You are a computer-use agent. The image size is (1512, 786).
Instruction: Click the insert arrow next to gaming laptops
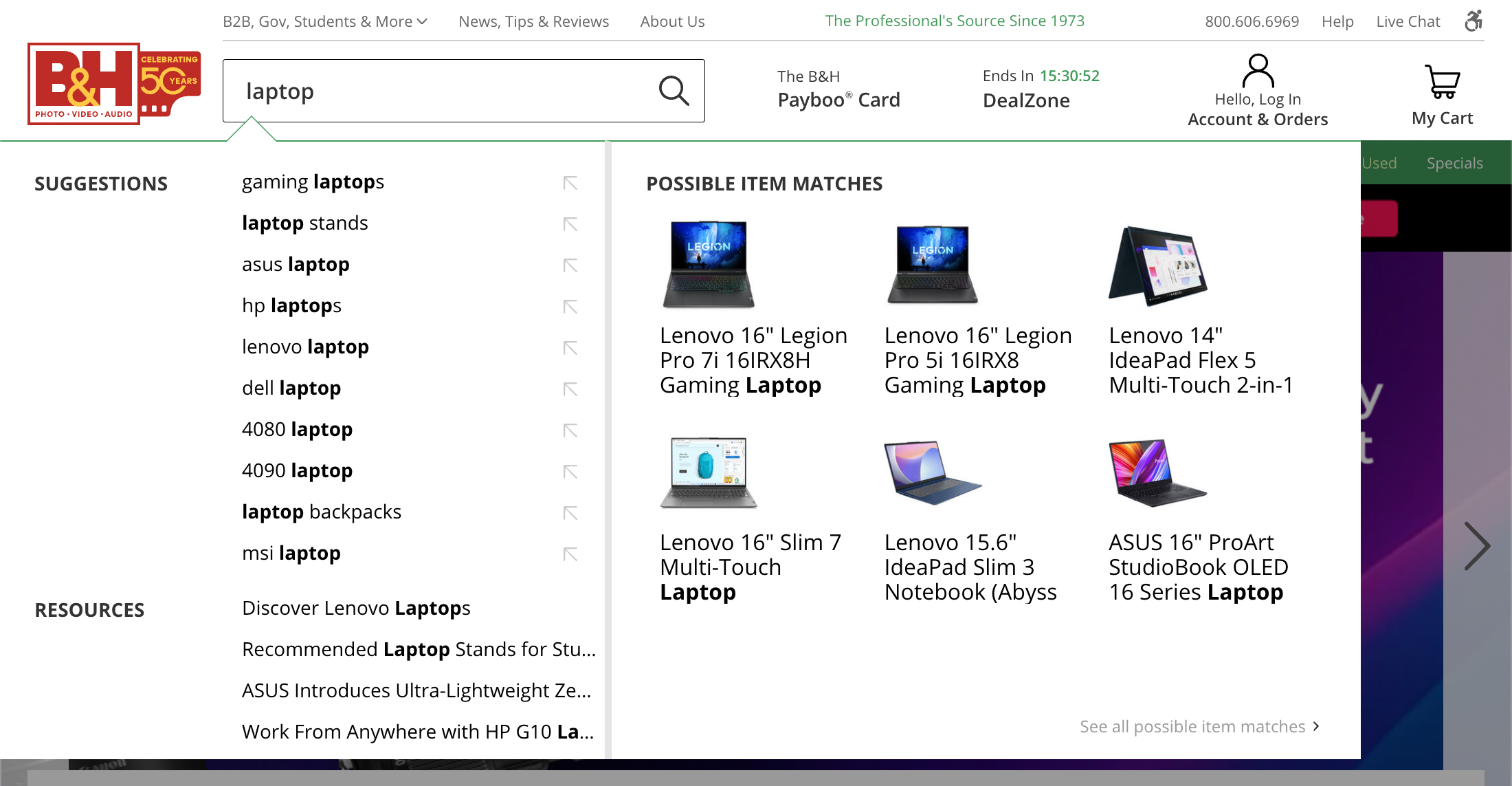click(570, 182)
